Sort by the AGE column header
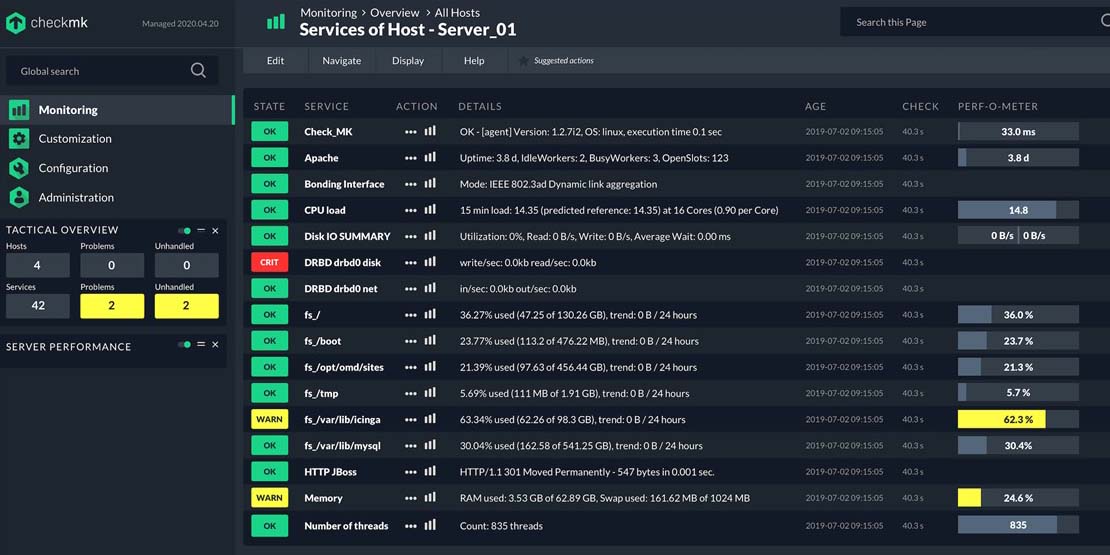The image size is (1110, 555). click(816, 106)
